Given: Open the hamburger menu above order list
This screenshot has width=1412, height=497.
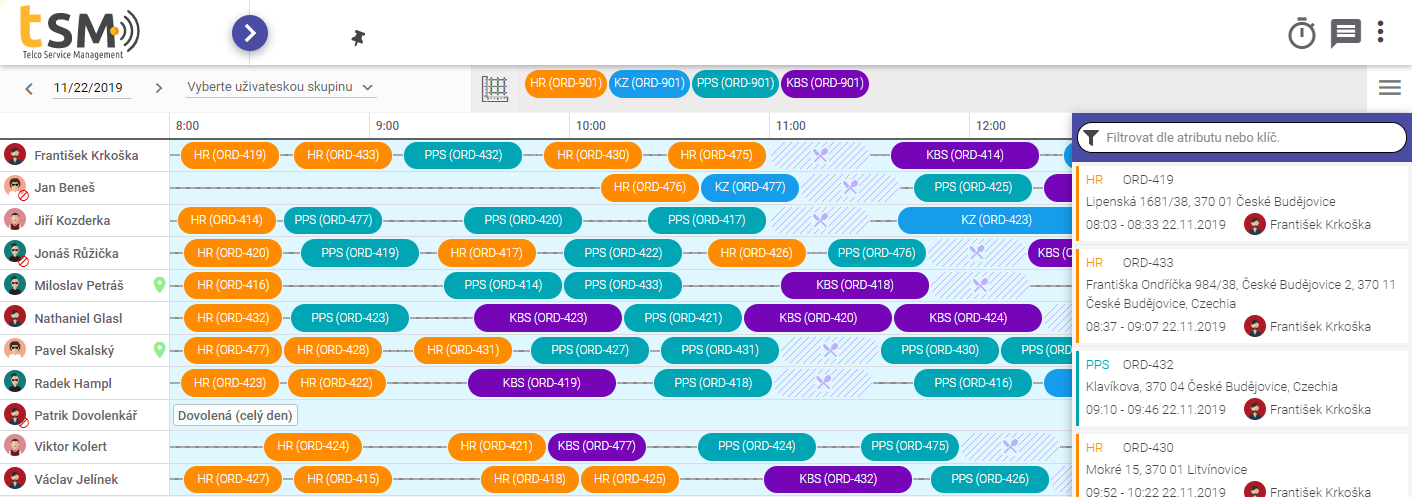Looking at the screenshot, I should [1389, 88].
